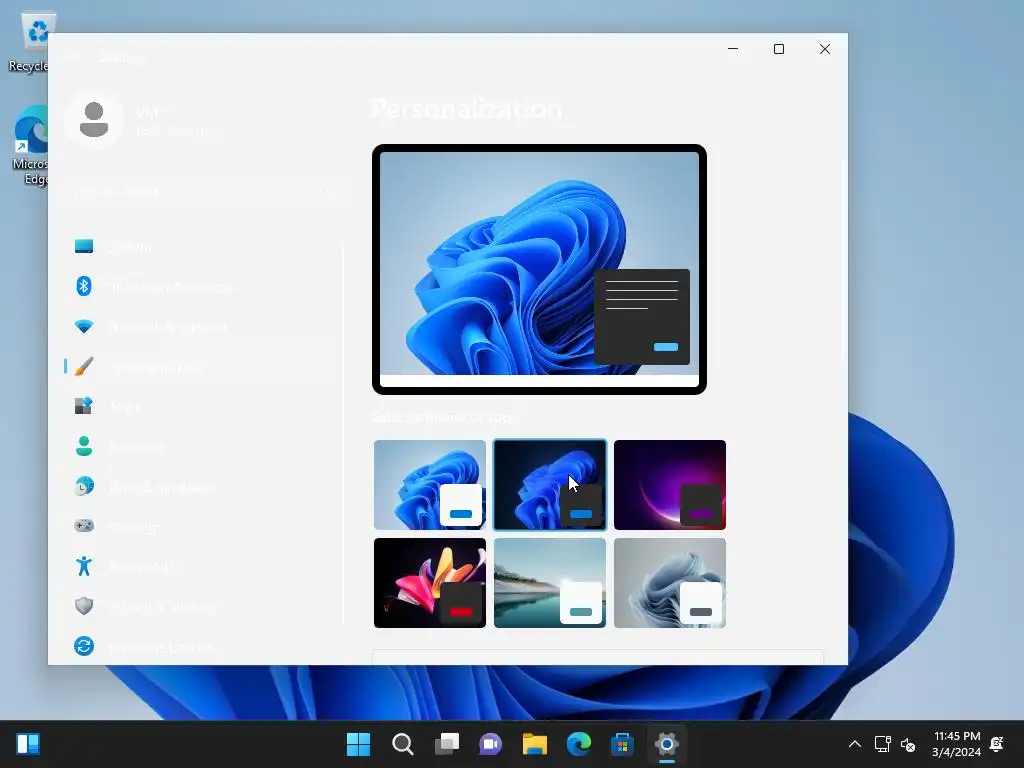Maximize the Settings window
Screen dimensions: 1024x768
click(778, 49)
